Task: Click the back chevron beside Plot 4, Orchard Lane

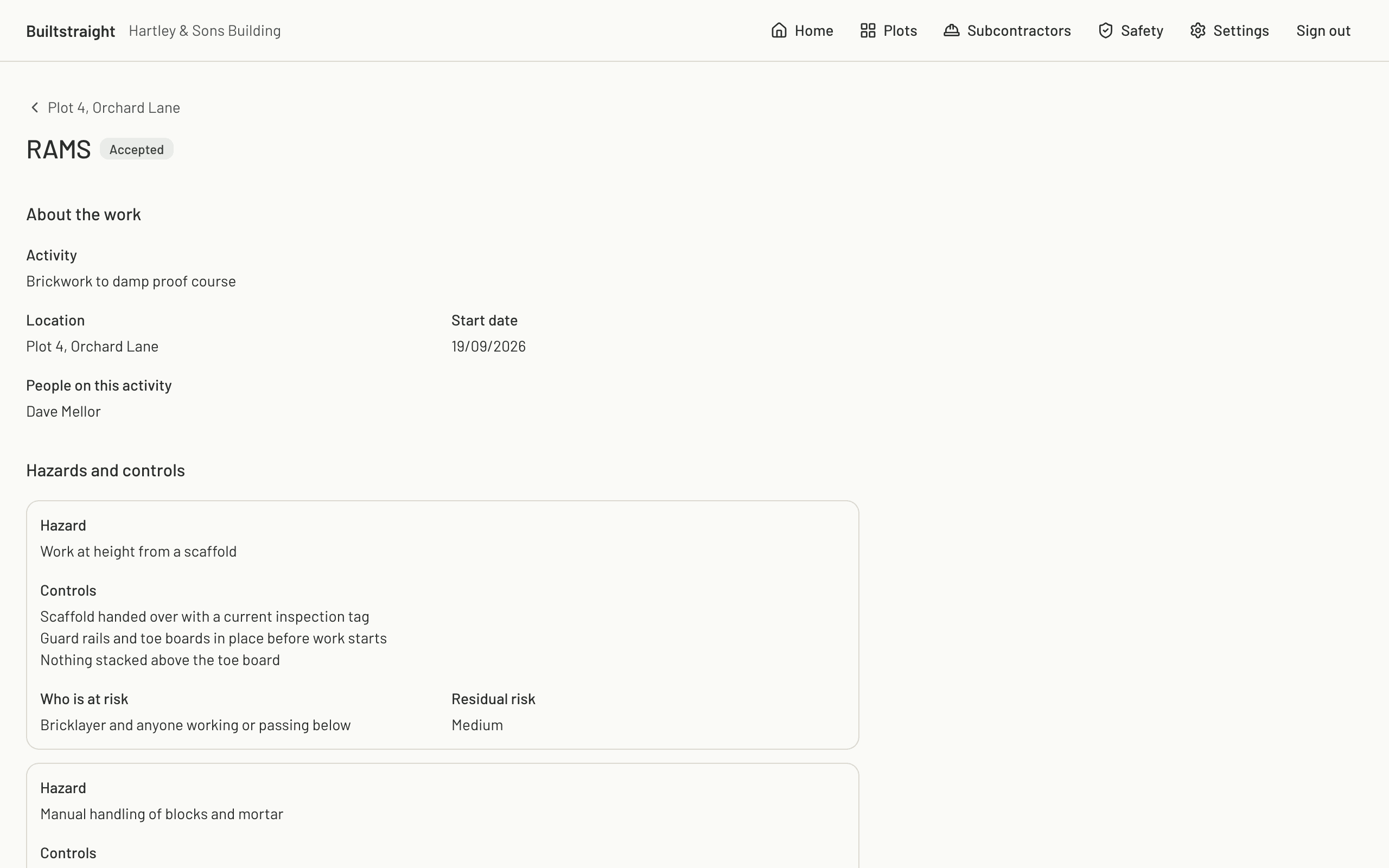Action: (x=34, y=107)
